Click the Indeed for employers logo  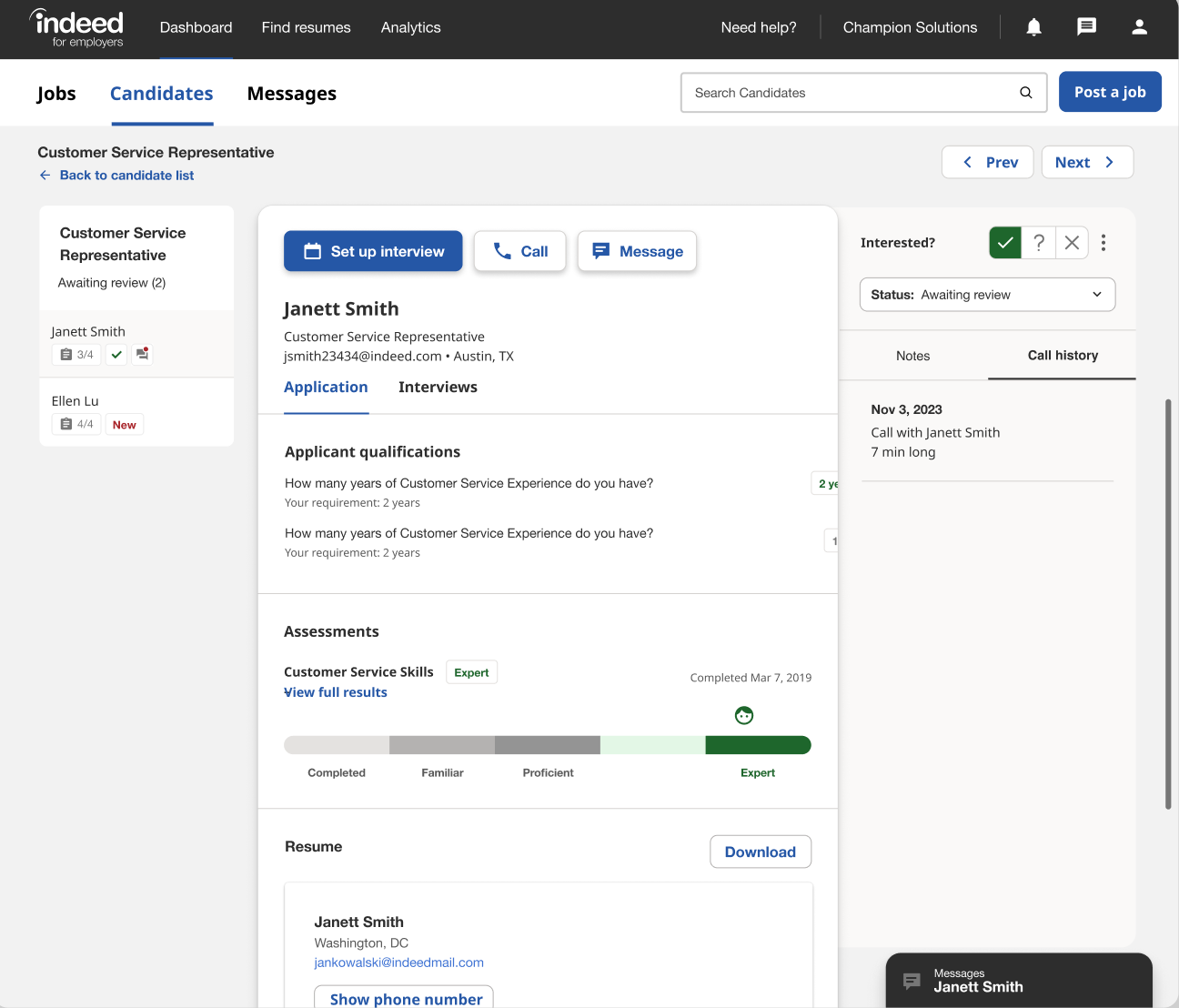(78, 28)
